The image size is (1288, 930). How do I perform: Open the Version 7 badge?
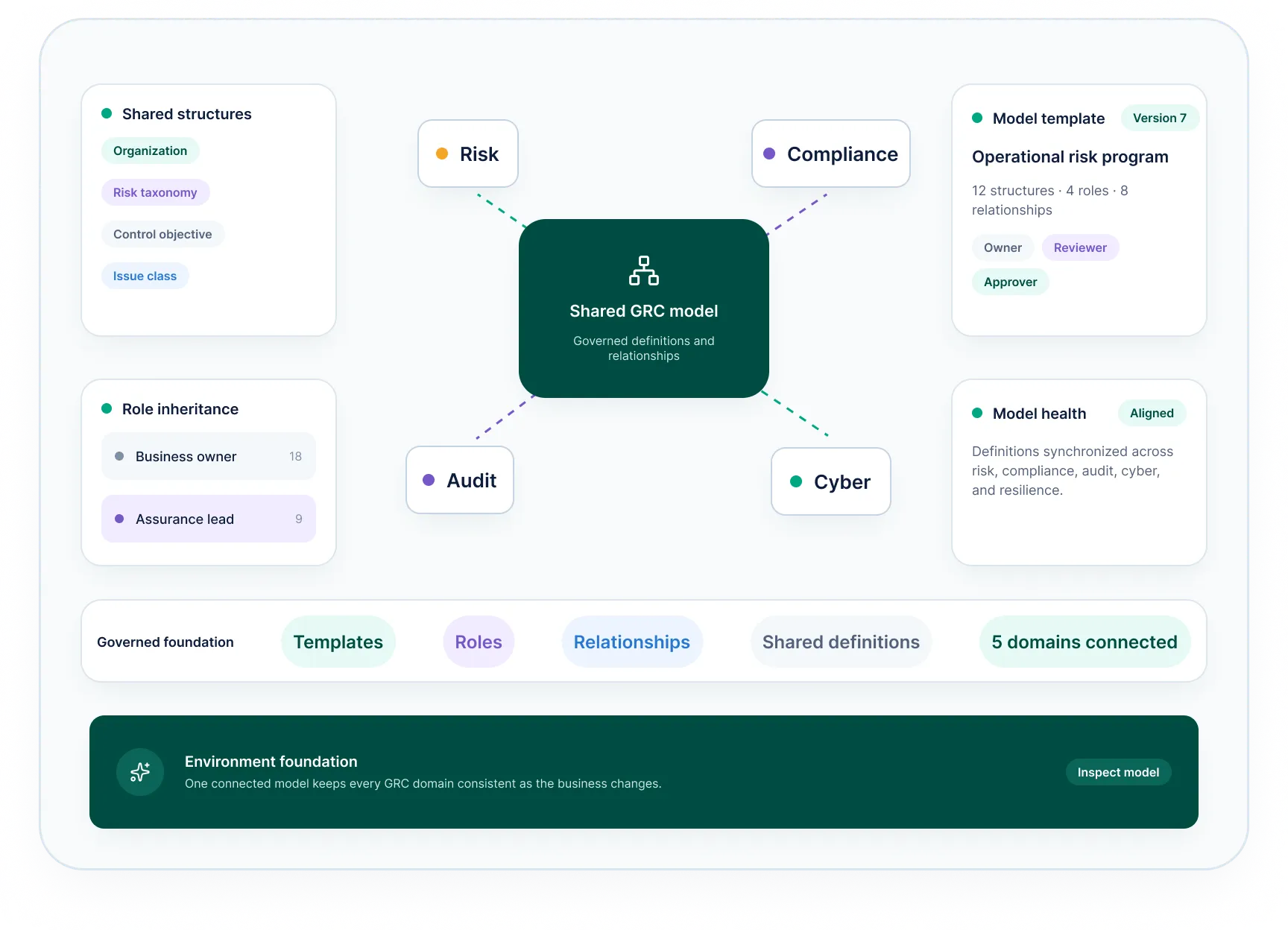1159,118
